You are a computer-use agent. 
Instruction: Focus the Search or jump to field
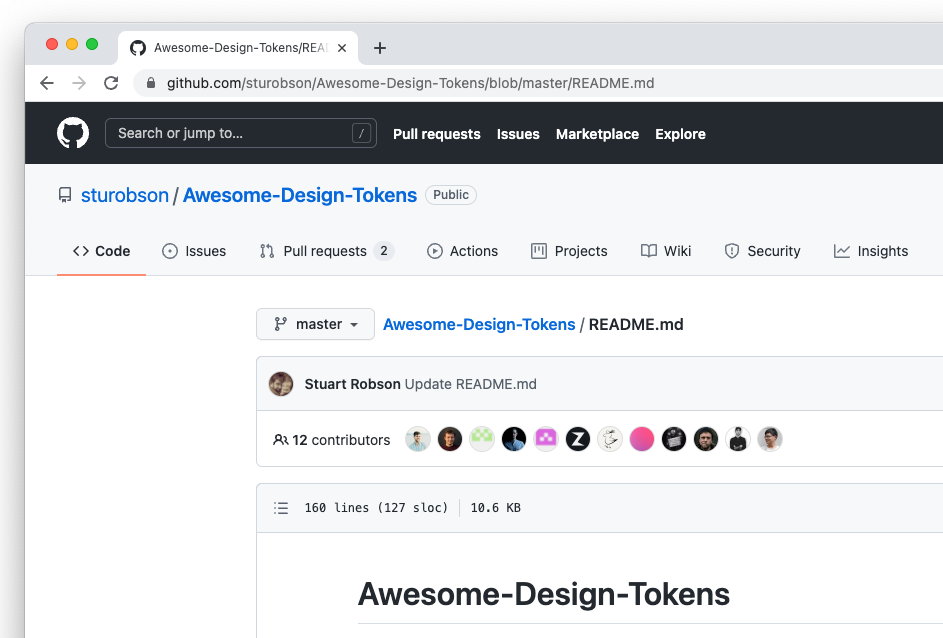[x=241, y=133]
